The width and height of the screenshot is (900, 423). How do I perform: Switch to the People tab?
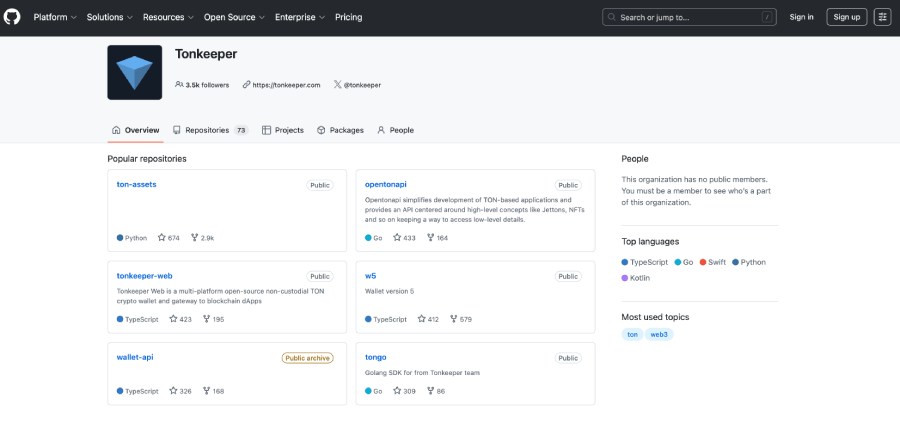[x=395, y=130]
